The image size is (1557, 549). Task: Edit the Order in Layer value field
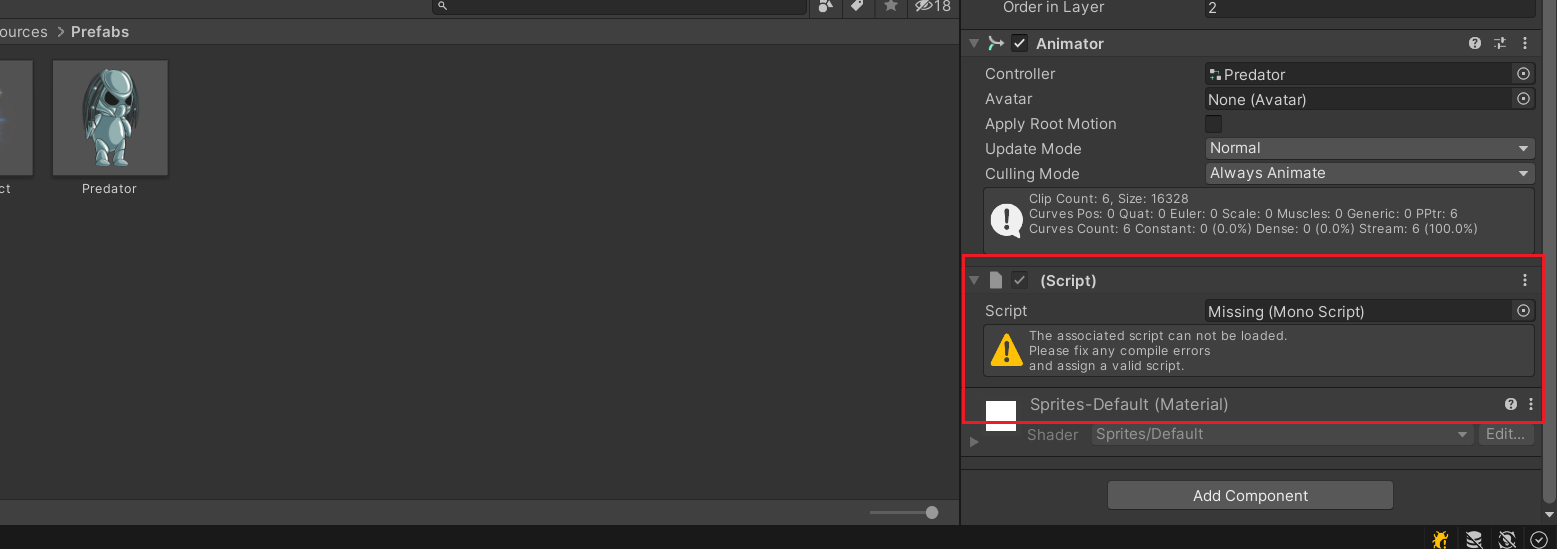tap(1370, 8)
